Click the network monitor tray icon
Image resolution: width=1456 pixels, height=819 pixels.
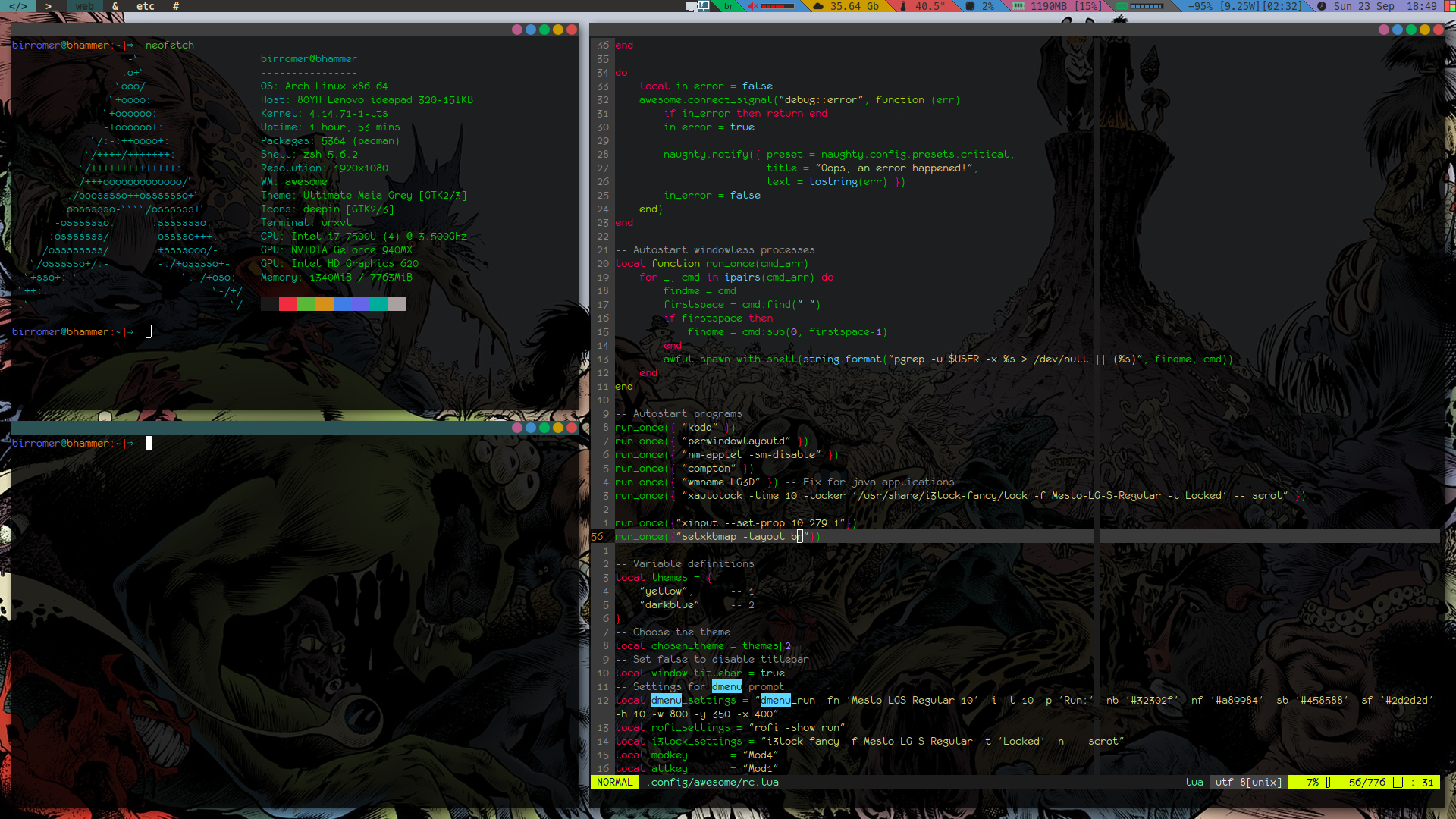(x=704, y=6)
